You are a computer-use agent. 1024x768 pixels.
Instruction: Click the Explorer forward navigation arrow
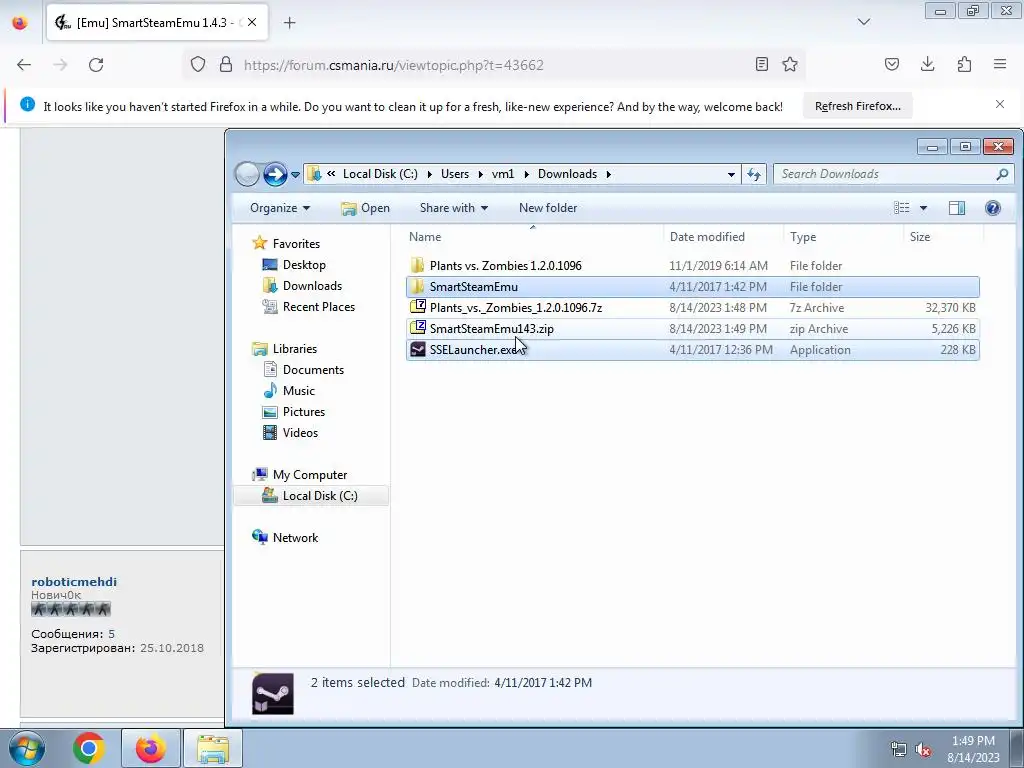pos(275,174)
